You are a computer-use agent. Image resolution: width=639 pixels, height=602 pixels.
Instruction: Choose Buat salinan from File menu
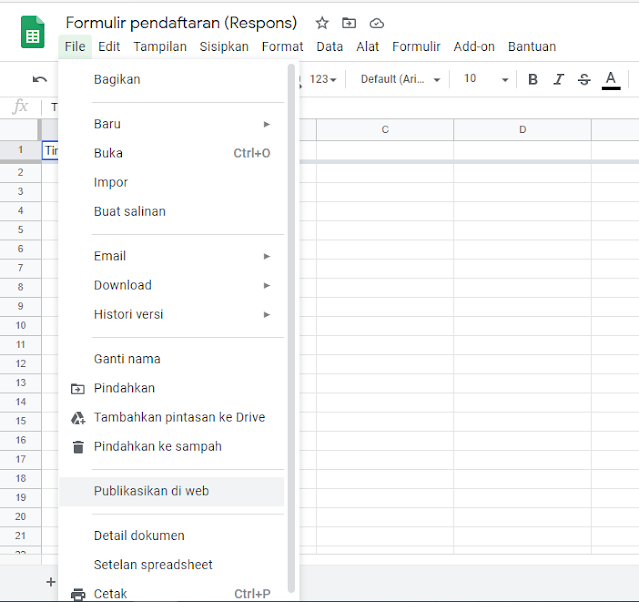coord(130,211)
